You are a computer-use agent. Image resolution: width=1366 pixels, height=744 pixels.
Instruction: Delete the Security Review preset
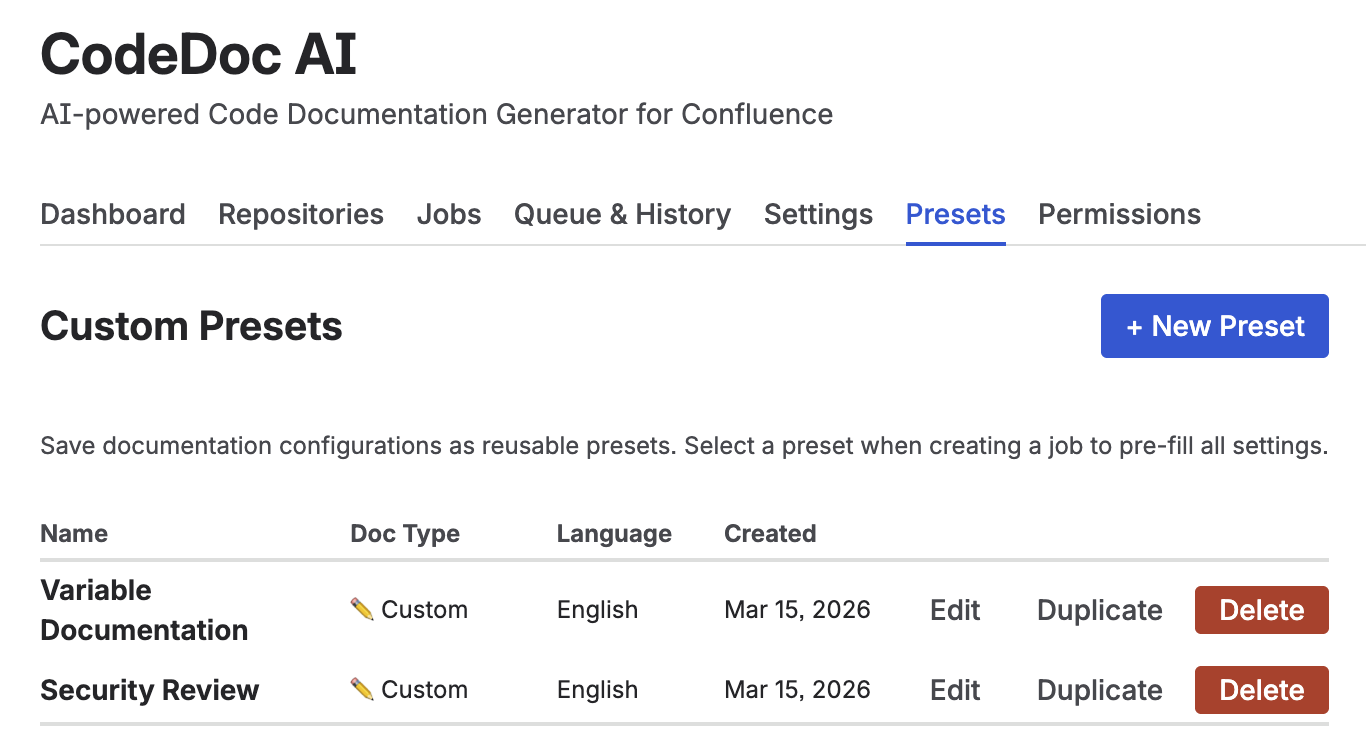1261,689
